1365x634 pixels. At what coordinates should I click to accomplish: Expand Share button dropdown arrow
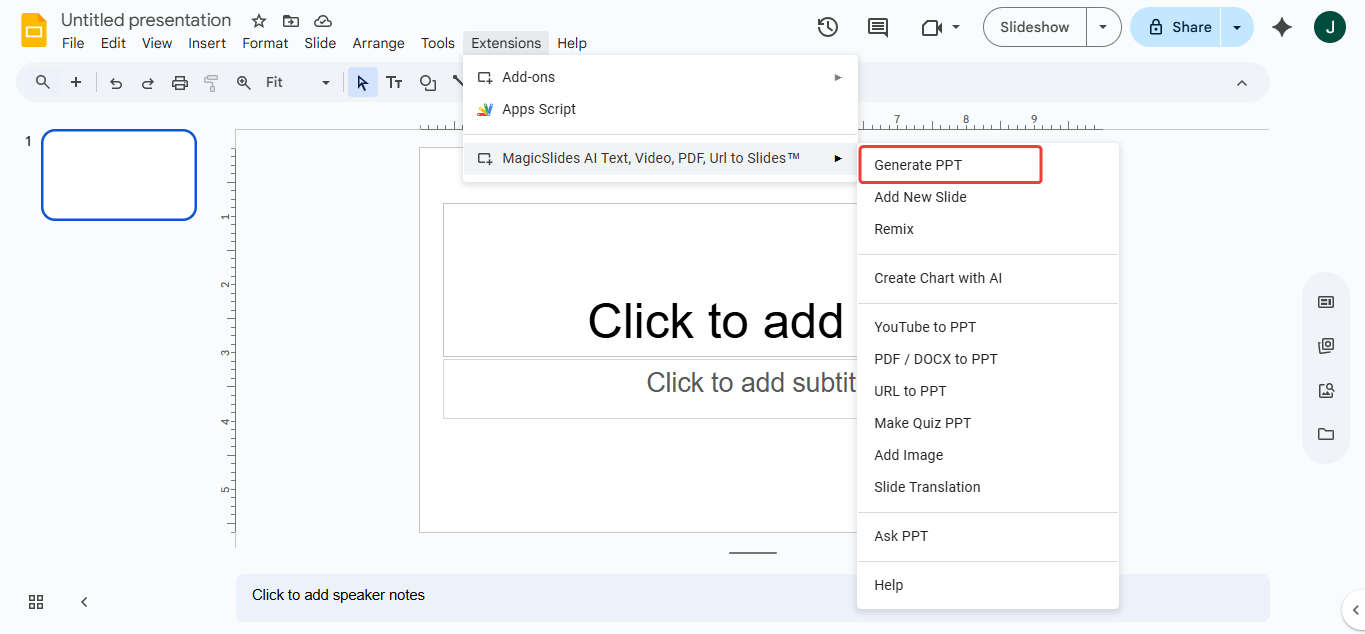(x=1237, y=27)
